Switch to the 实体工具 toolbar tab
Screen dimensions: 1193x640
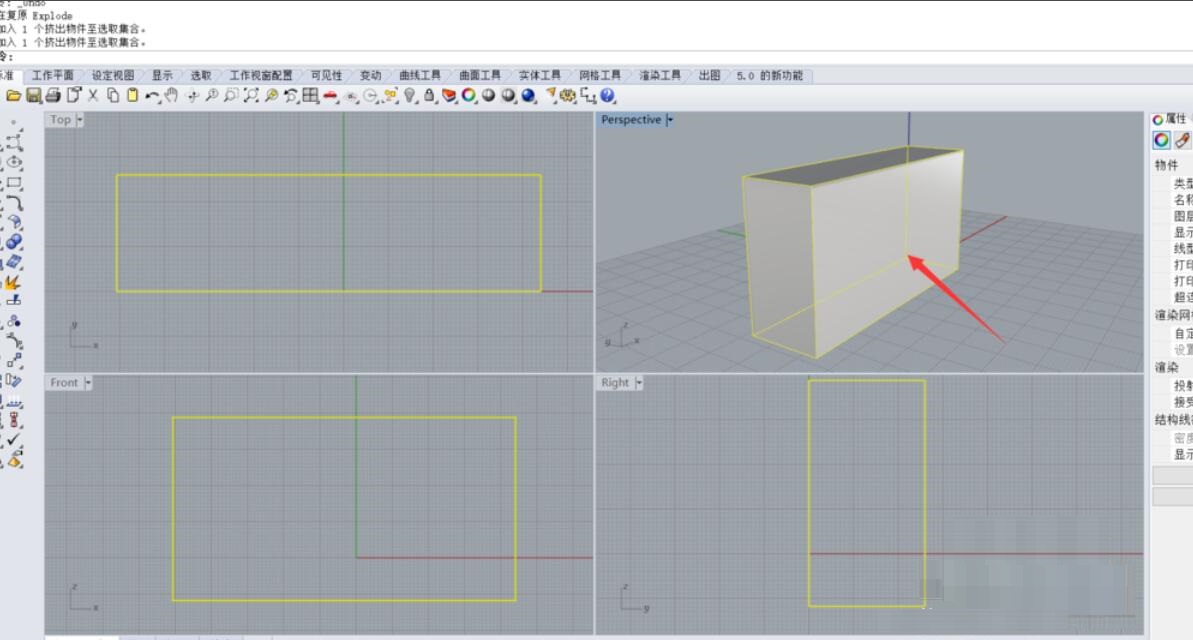tap(539, 75)
